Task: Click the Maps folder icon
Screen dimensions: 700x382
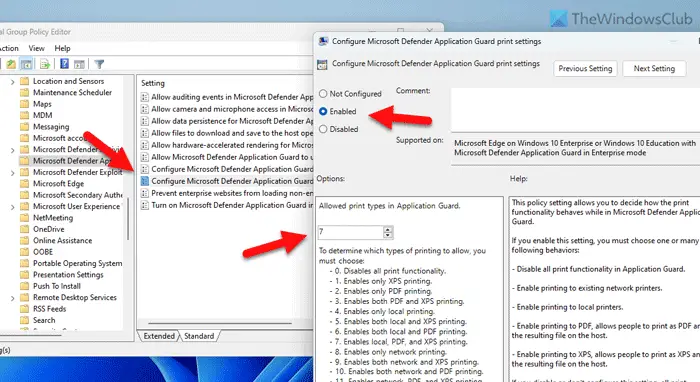Action: [25, 104]
